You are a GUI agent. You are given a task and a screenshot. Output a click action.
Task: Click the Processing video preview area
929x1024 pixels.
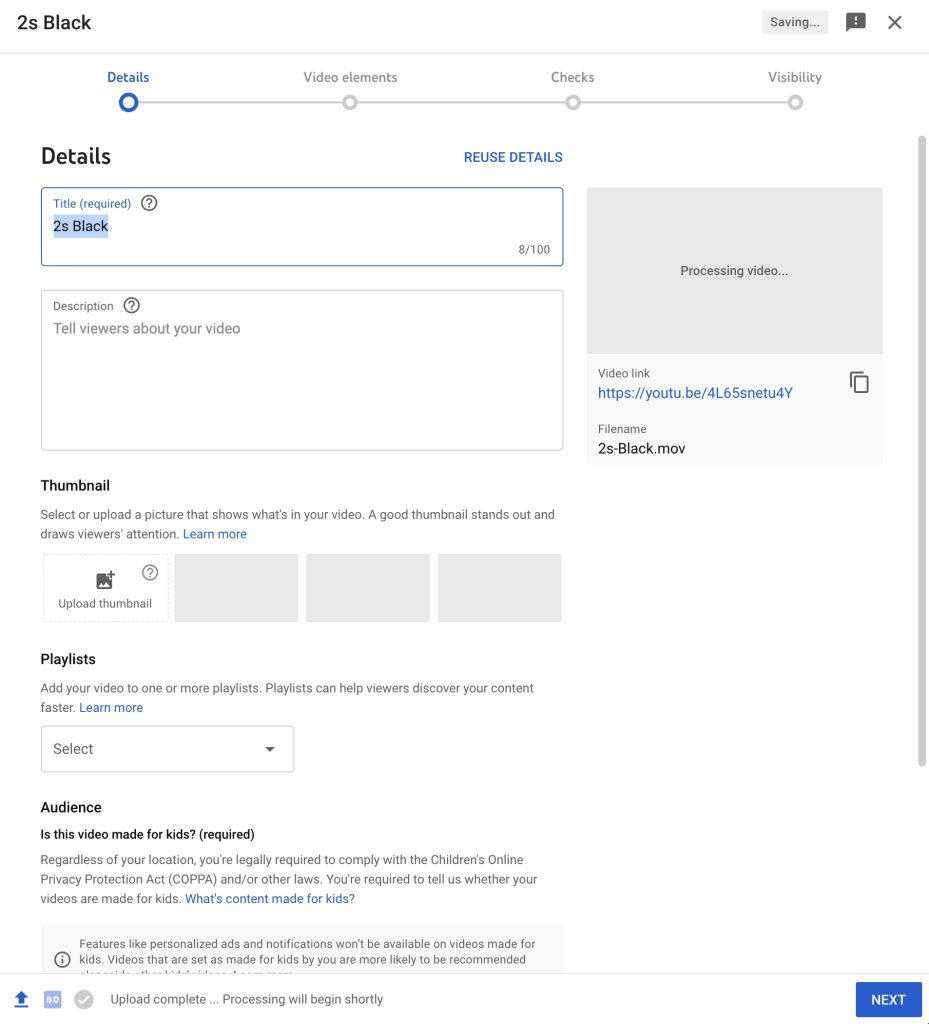(x=734, y=270)
